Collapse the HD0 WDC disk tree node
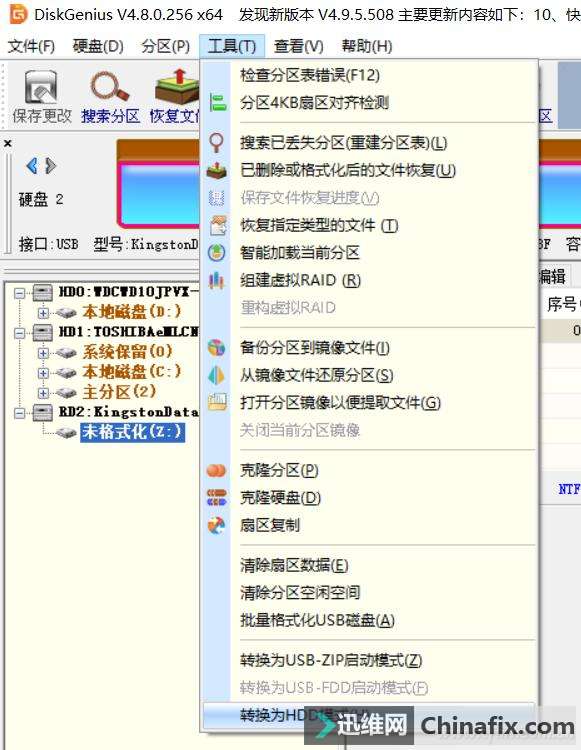Screen dimensions: 581x750 pos(19,293)
